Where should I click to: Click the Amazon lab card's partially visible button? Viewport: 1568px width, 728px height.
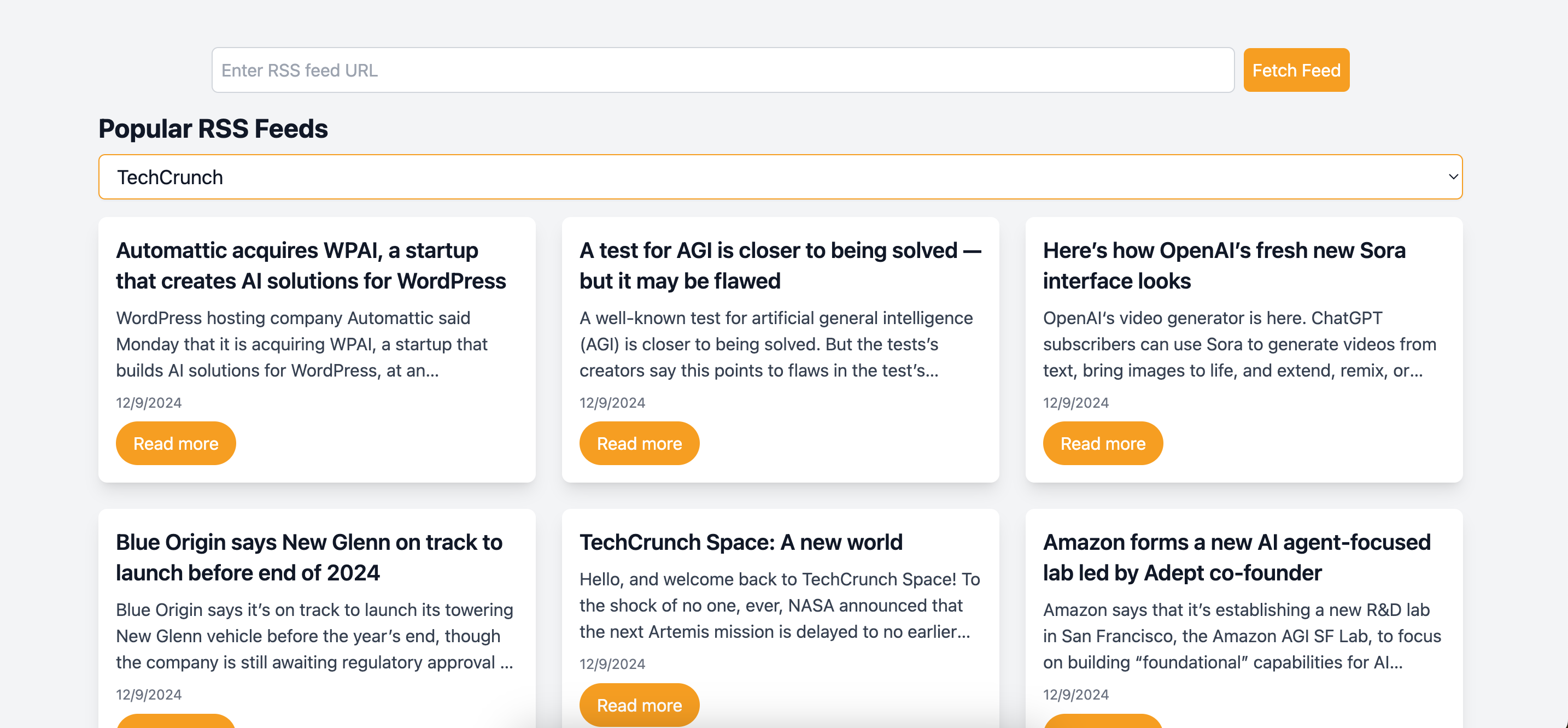pos(1102,721)
